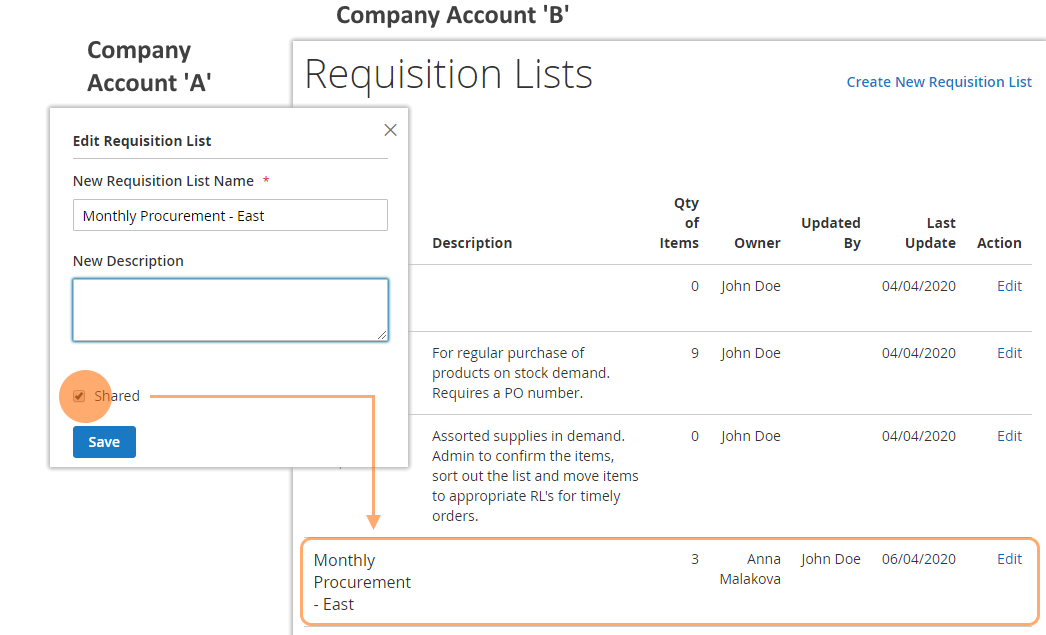Viewport: 1046px width, 635px height.
Task: Click the Updated By column header
Action: [831, 233]
